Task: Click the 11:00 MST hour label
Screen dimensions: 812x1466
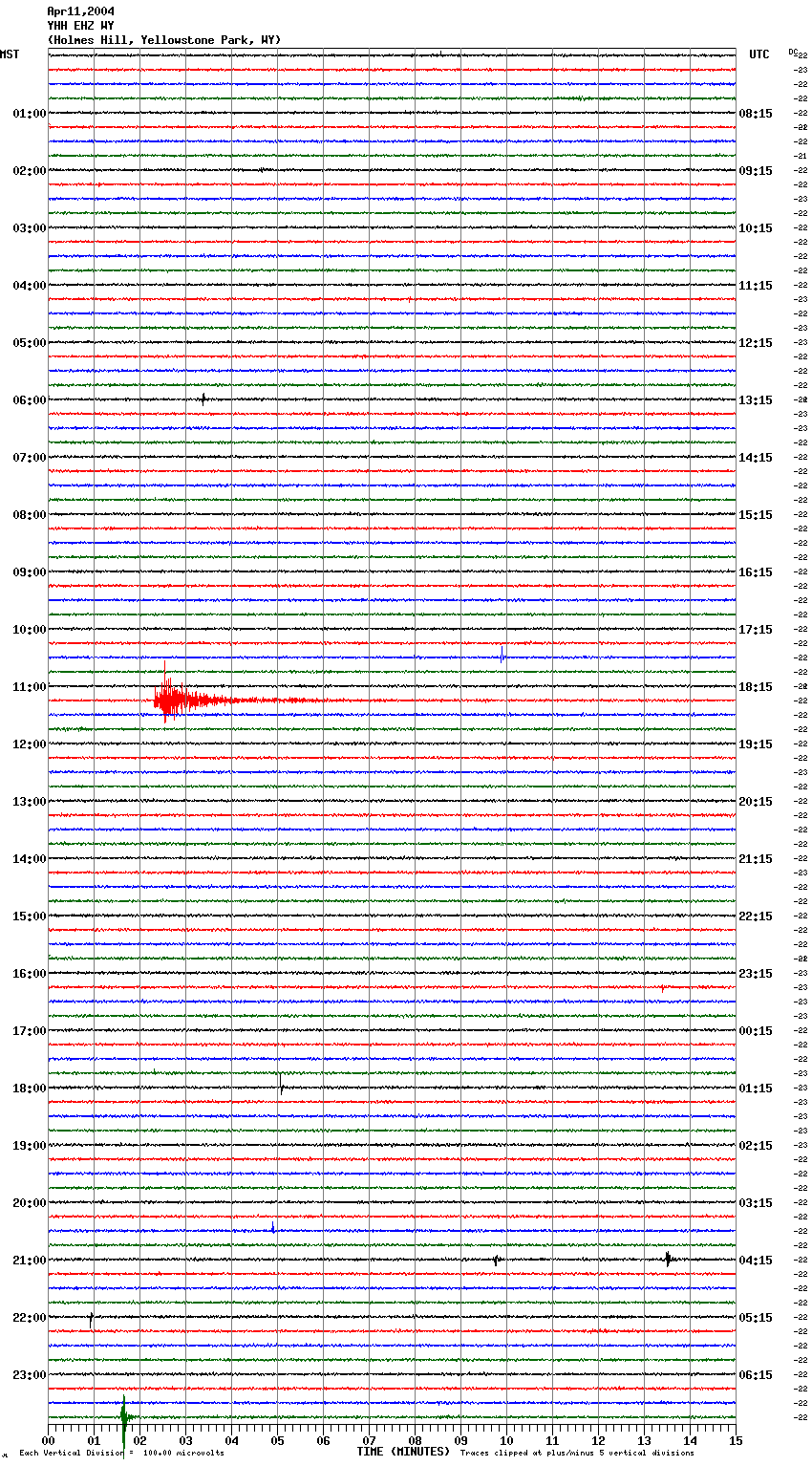Action: click(30, 687)
